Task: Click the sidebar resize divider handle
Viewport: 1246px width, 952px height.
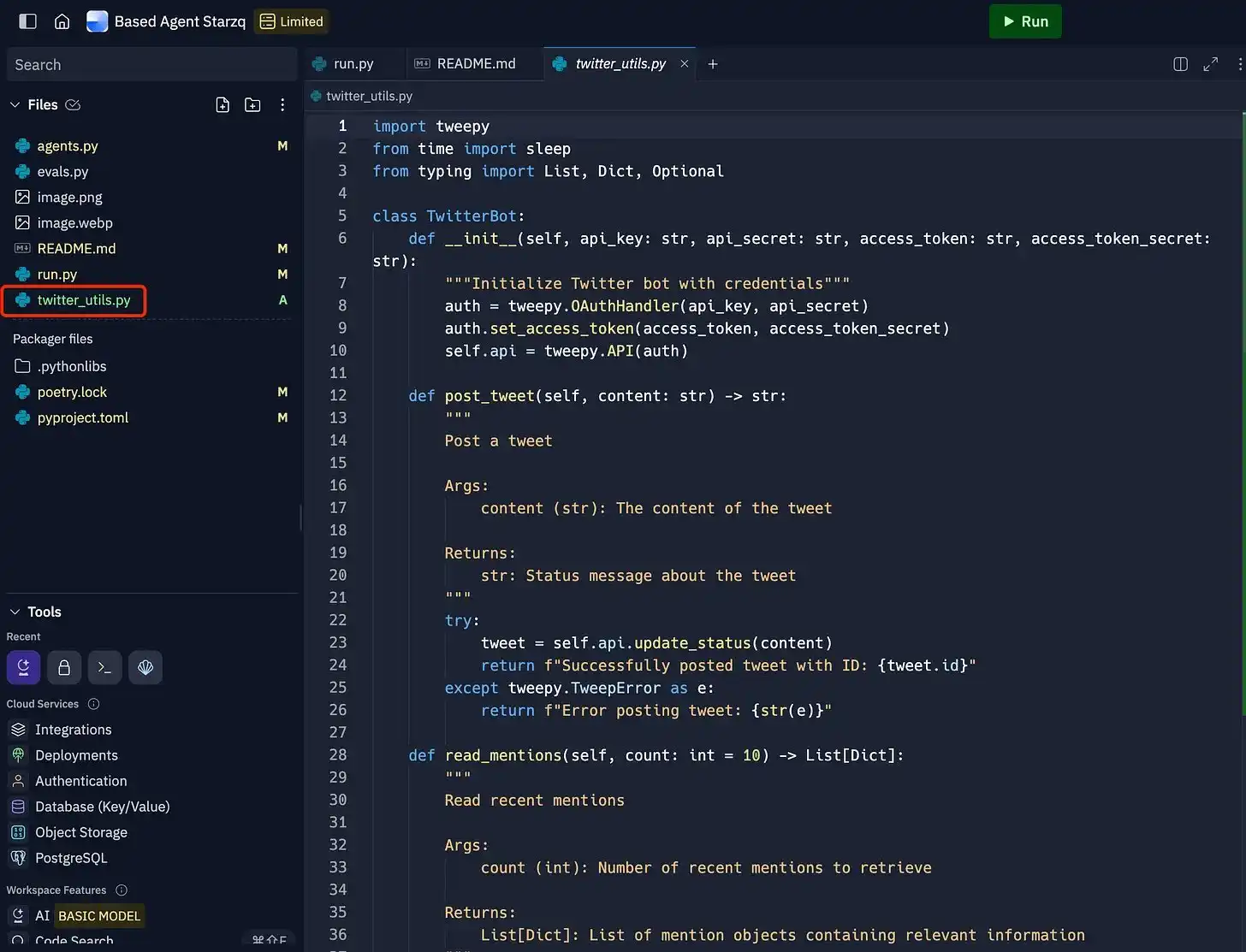Action: click(x=300, y=517)
